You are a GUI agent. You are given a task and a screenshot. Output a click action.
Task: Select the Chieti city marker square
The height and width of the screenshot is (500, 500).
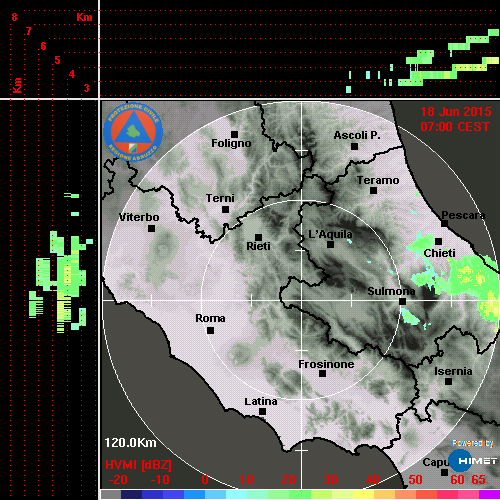[438, 241]
